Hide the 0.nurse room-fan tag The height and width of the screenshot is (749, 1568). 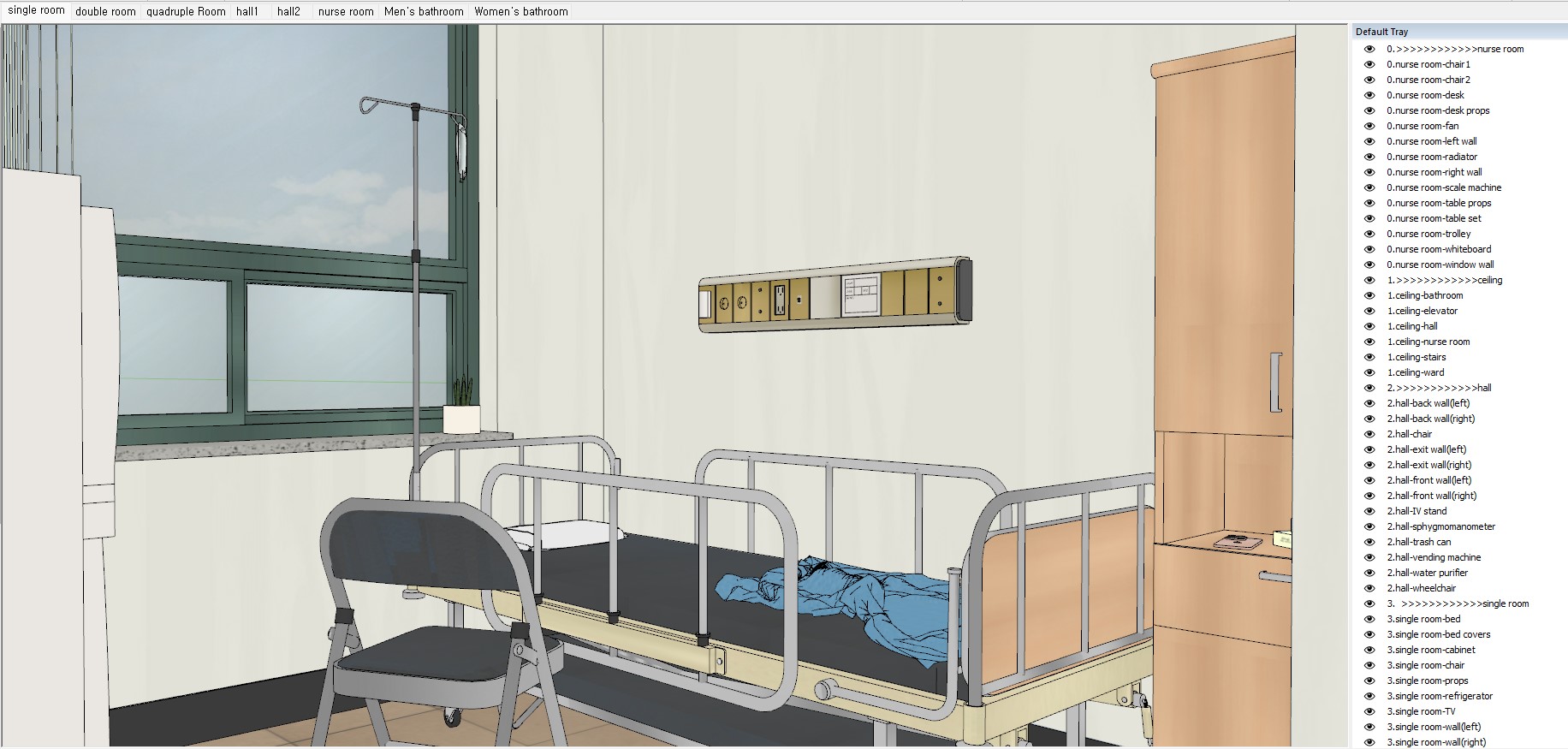(x=1369, y=126)
